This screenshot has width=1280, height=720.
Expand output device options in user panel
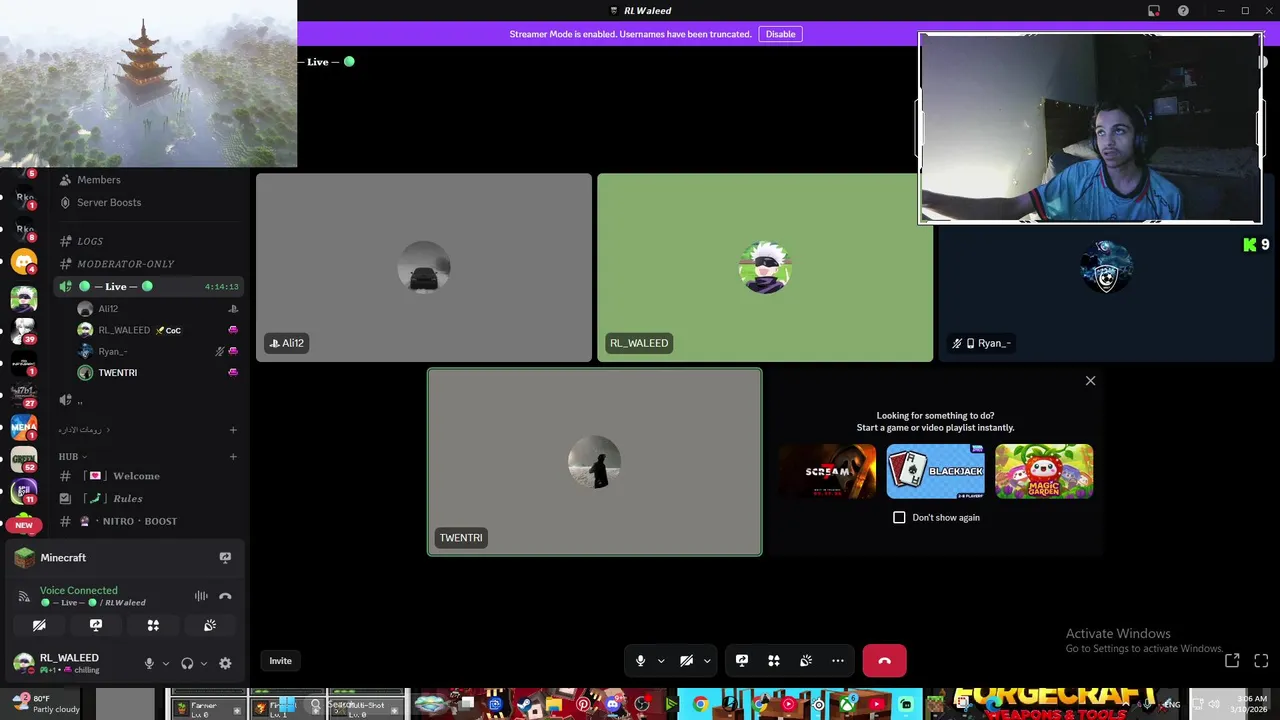pos(204,663)
